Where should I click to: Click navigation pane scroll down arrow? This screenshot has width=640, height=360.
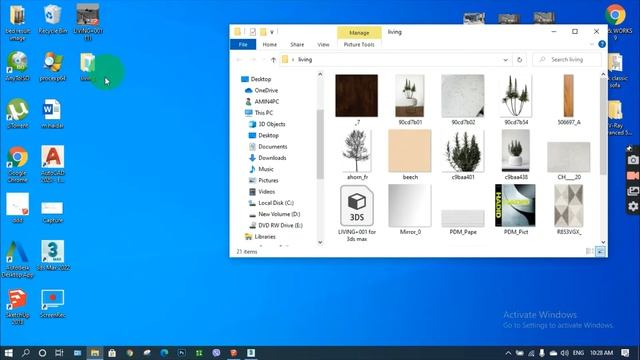pos(320,242)
